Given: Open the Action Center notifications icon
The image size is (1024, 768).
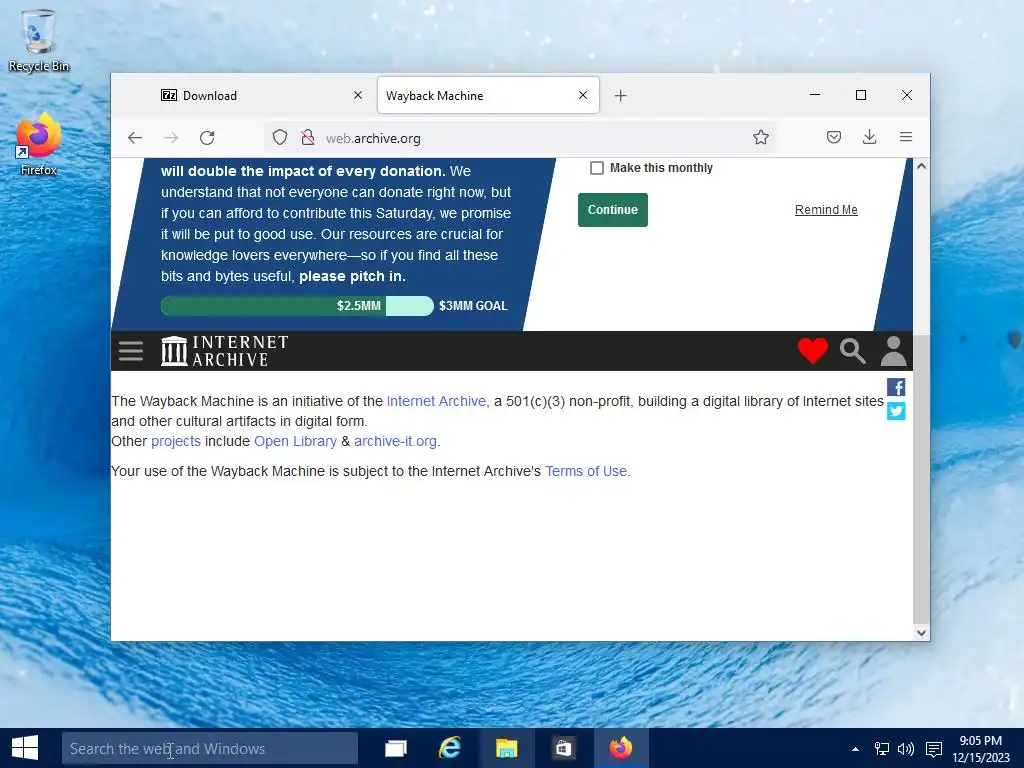Looking at the screenshot, I should click(934, 749).
